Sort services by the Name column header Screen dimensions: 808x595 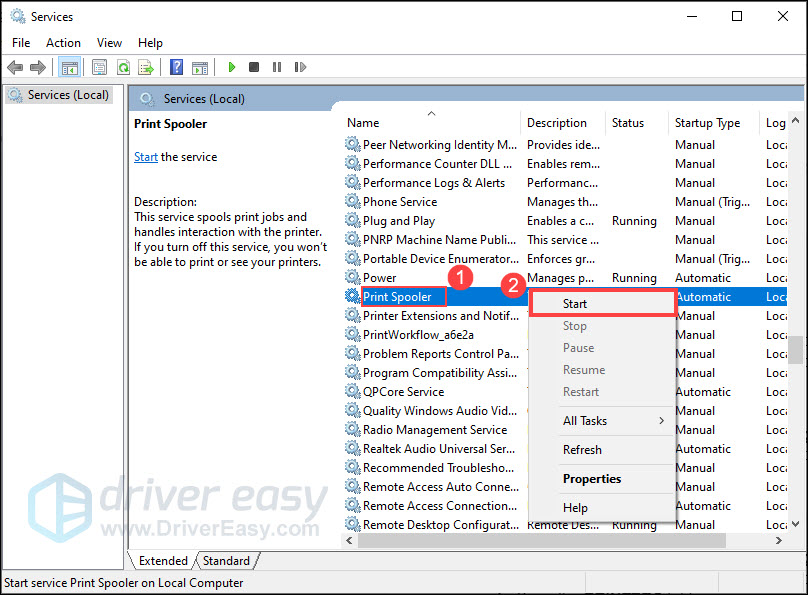point(363,122)
